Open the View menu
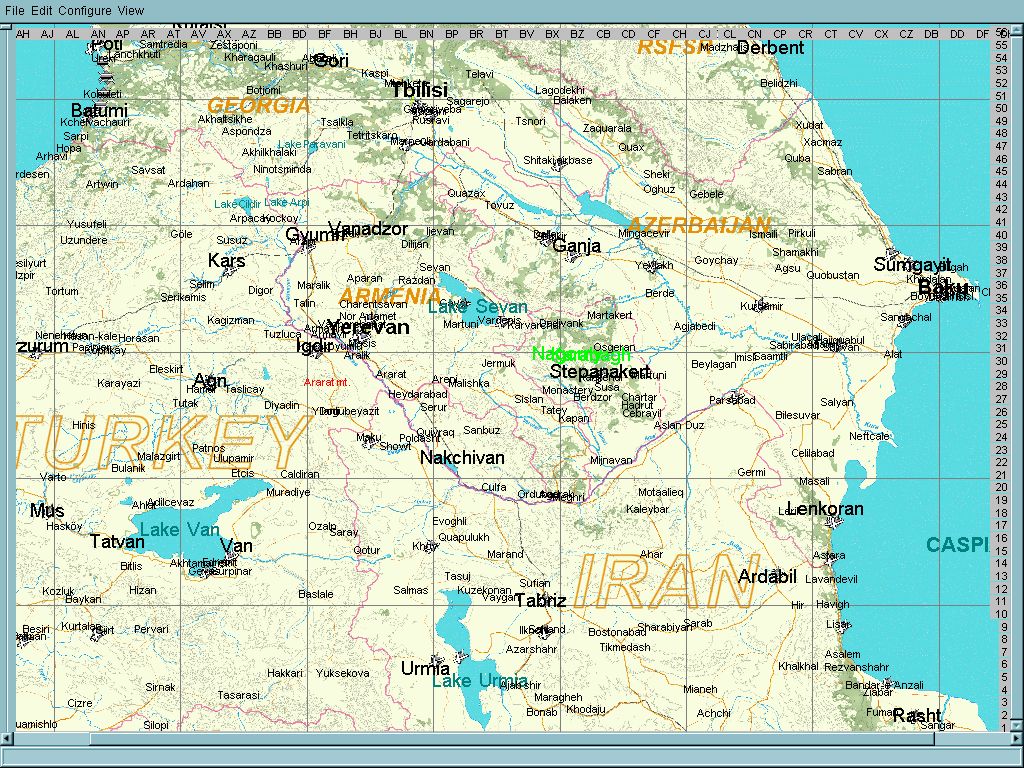 pos(131,10)
